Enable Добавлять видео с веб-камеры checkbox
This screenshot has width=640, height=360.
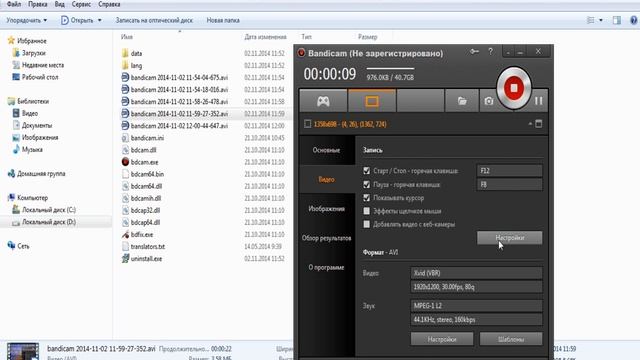click(367, 224)
